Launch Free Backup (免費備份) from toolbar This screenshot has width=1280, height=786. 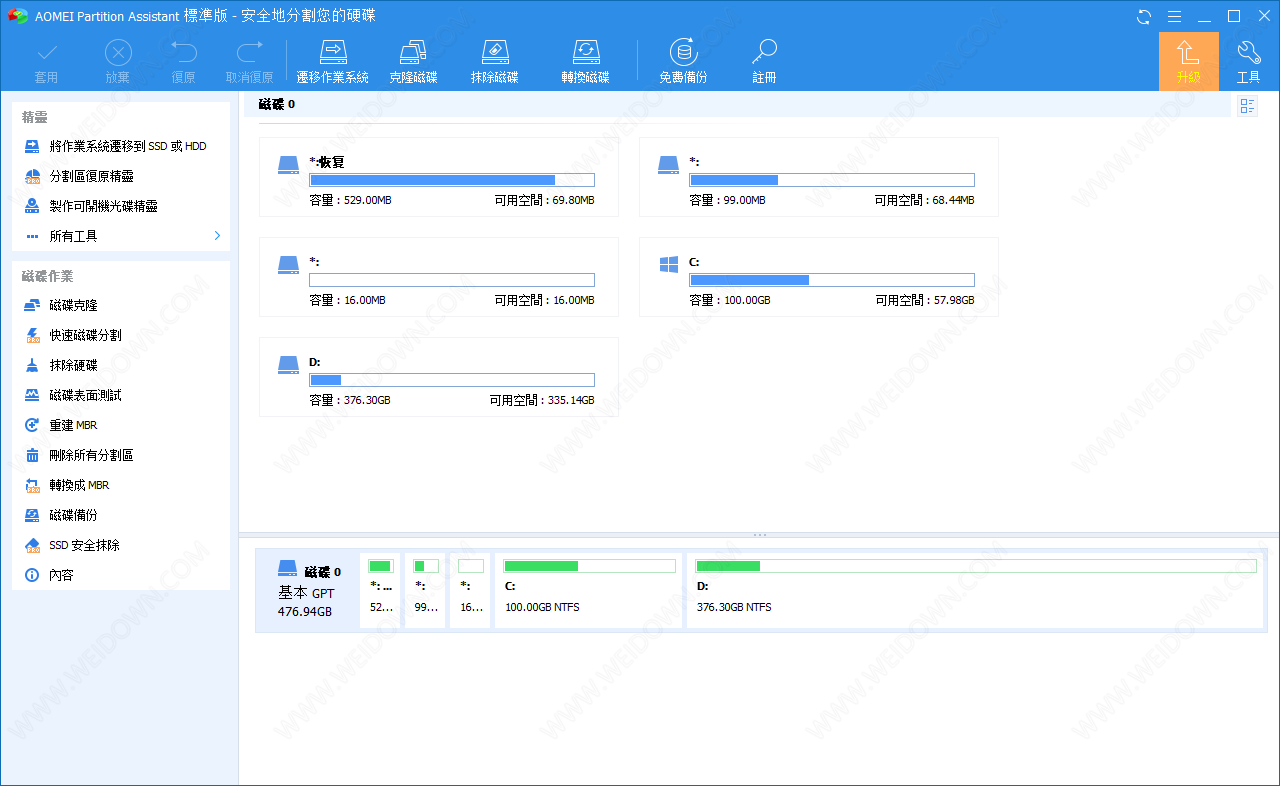tap(683, 61)
